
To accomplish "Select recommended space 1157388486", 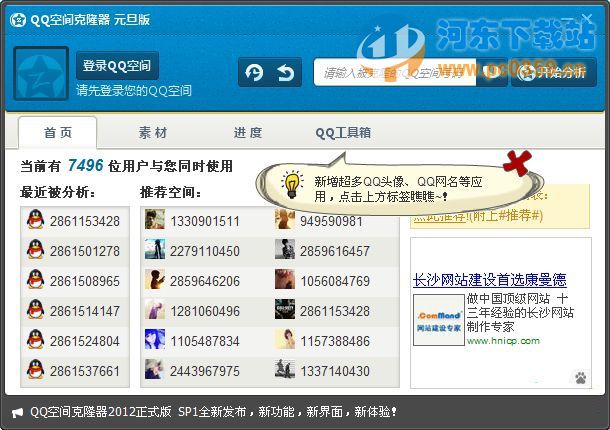I will coord(335,341).
